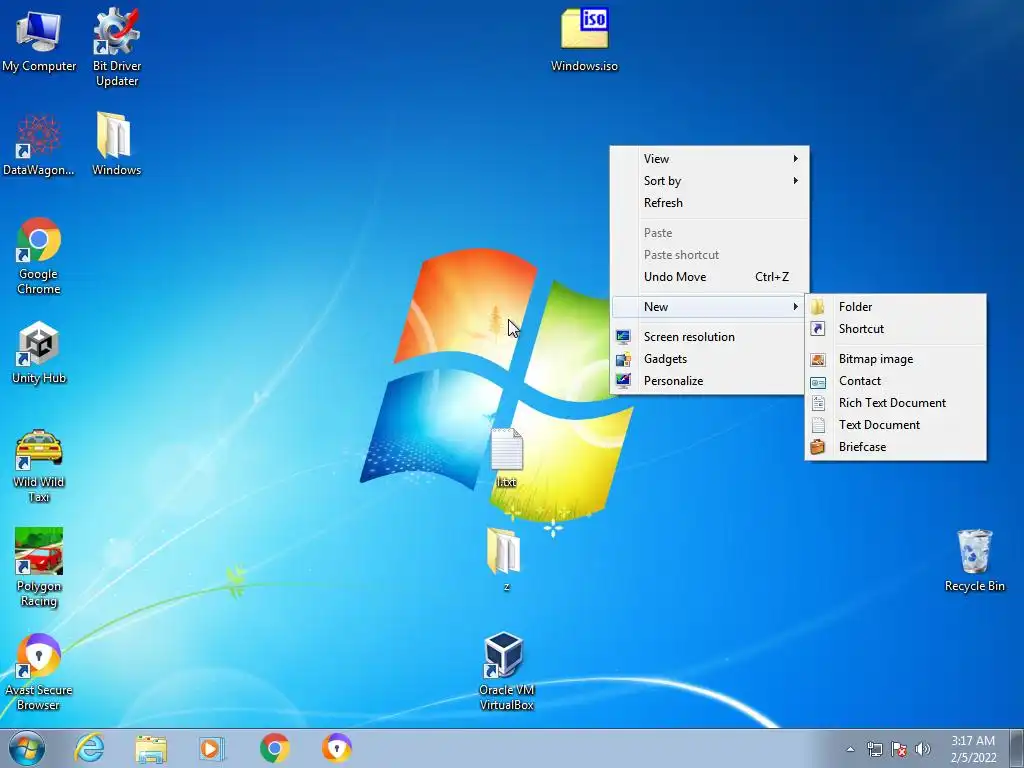Click the New submenu entry
This screenshot has height=768, width=1024.
[709, 307]
